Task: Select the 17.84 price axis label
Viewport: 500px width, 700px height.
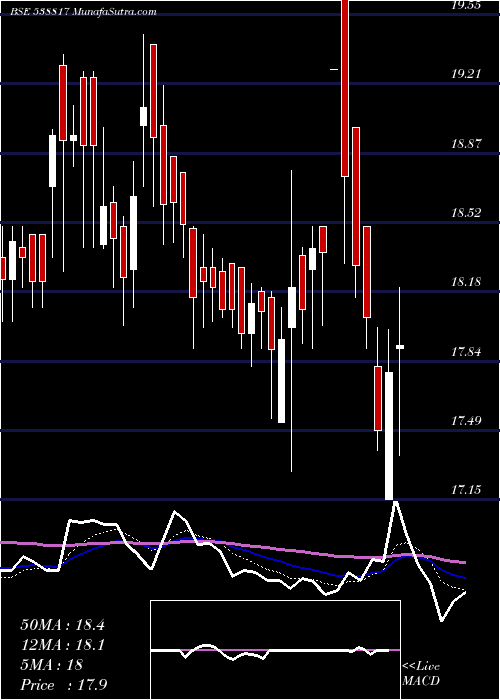Action: coord(466,352)
